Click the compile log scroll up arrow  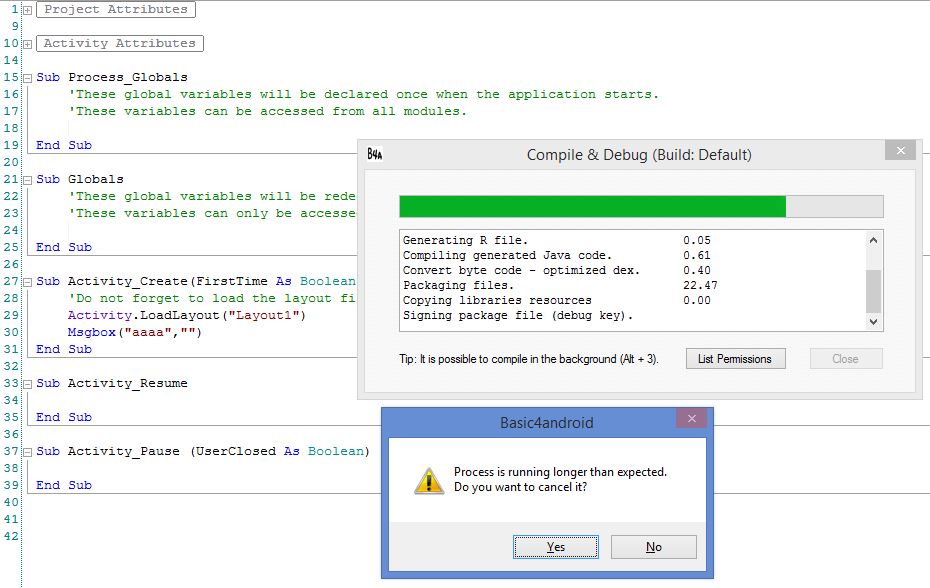pyautogui.click(x=873, y=240)
